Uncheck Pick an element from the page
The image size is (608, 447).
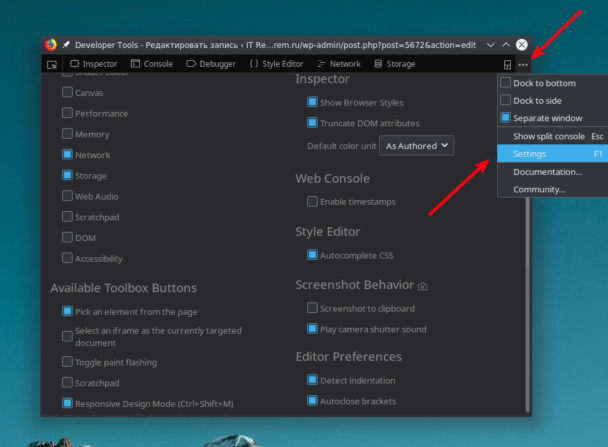pos(67,311)
